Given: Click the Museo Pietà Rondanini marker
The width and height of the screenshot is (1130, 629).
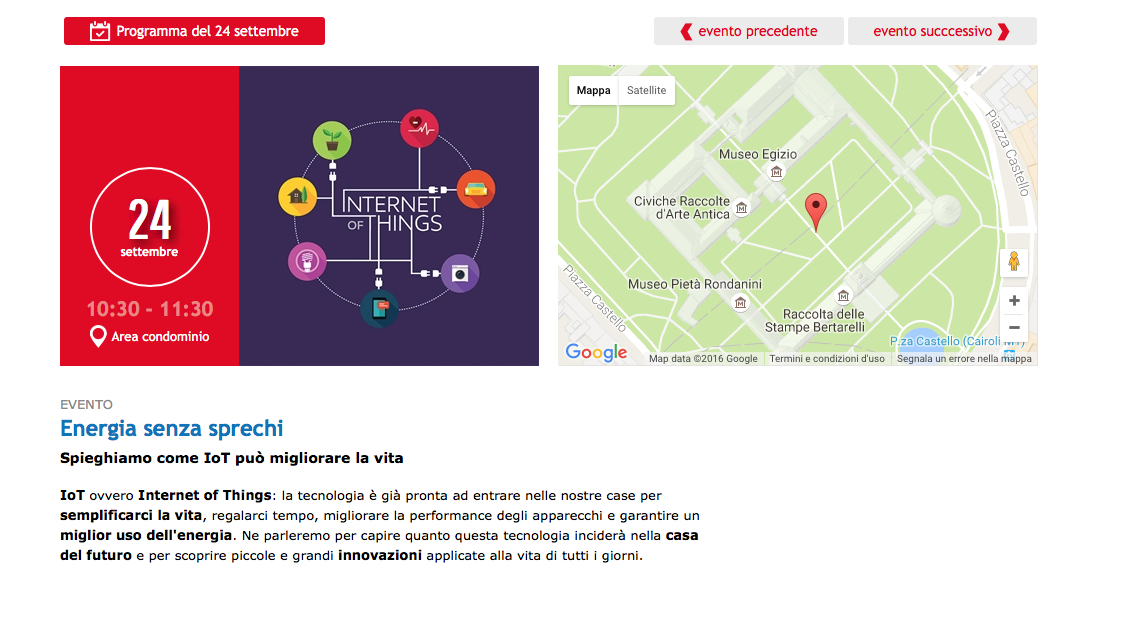Looking at the screenshot, I should (740, 303).
